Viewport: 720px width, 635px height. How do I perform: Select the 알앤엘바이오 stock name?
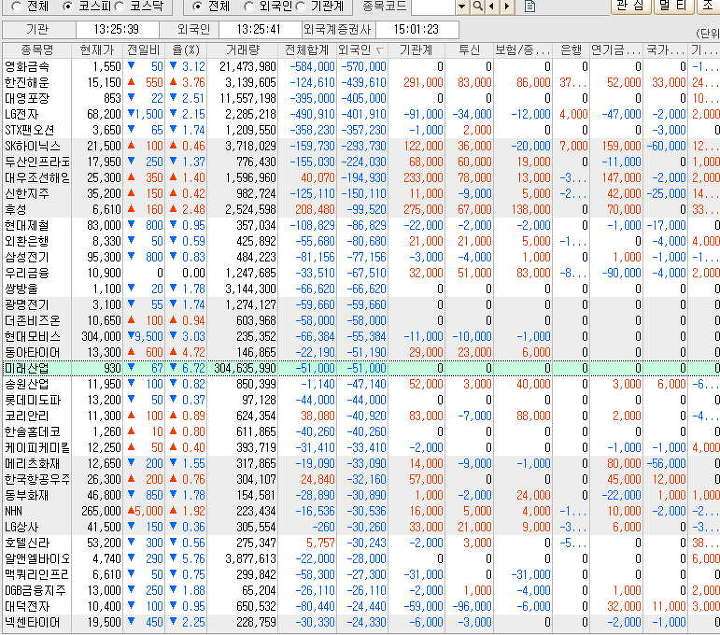point(37,559)
